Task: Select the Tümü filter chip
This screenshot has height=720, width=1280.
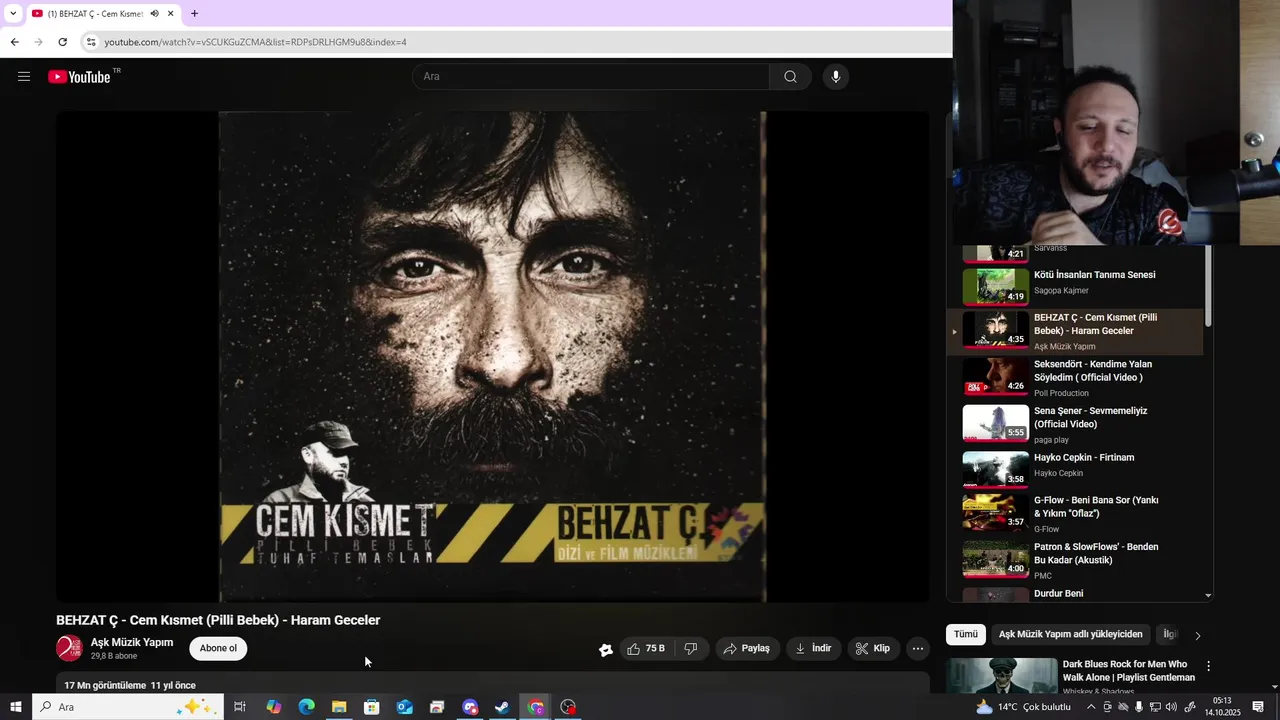Action: (x=965, y=634)
